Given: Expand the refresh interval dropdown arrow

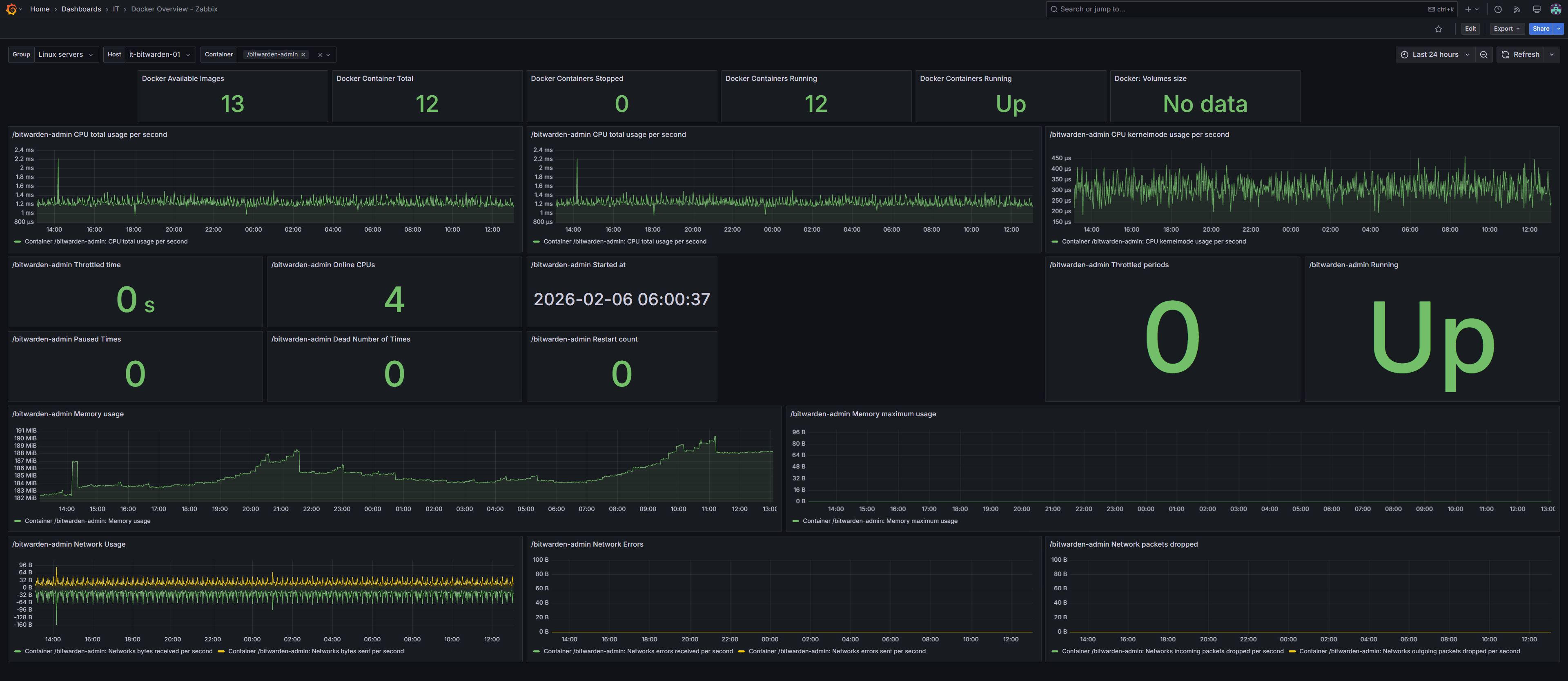Looking at the screenshot, I should pos(1552,54).
